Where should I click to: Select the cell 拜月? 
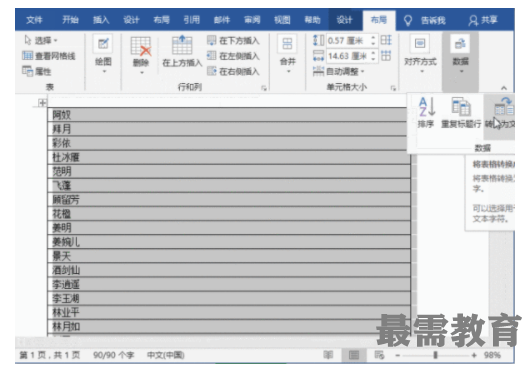(229, 129)
